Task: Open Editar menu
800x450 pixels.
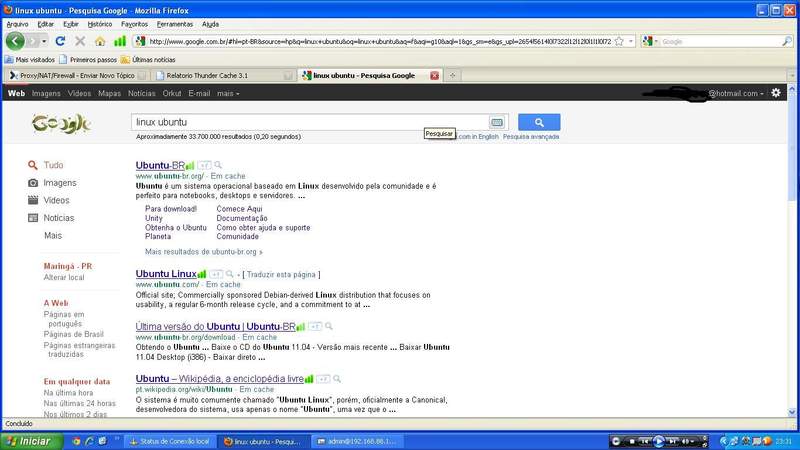Action: 45,24
